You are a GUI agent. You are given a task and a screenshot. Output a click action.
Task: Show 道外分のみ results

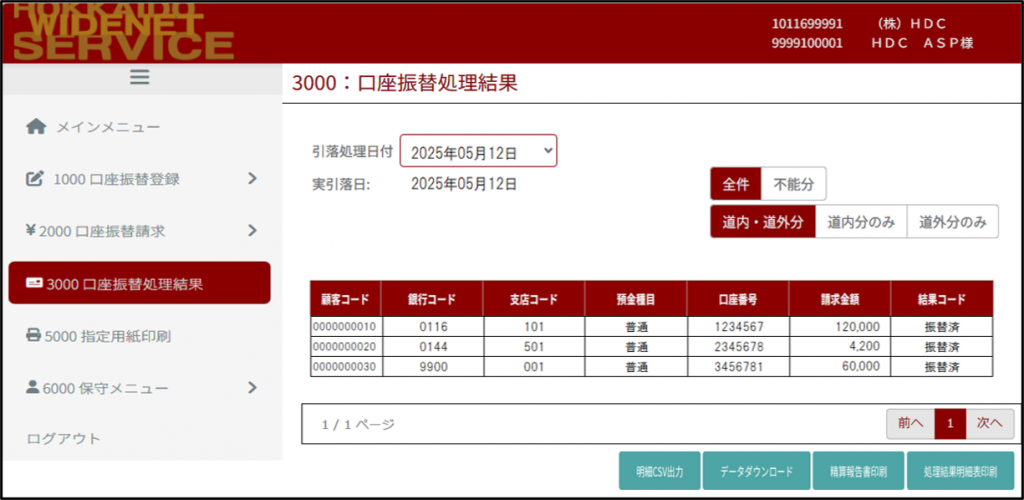tap(952, 222)
